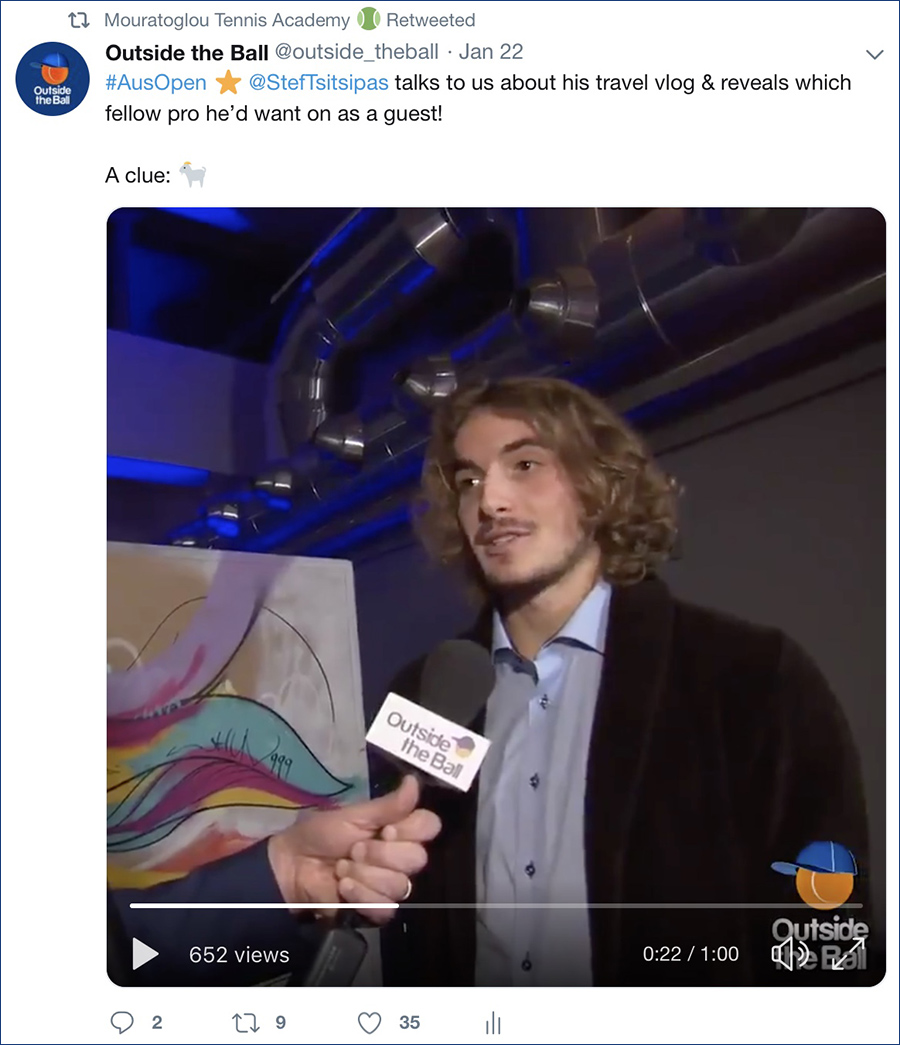
Task: Open the @StefTsitsipas mention link
Action: pos(318,83)
